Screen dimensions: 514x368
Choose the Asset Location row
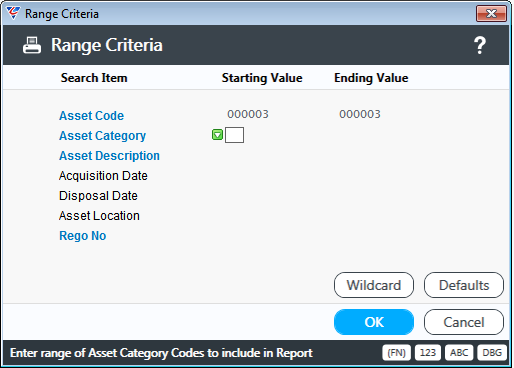click(99, 216)
